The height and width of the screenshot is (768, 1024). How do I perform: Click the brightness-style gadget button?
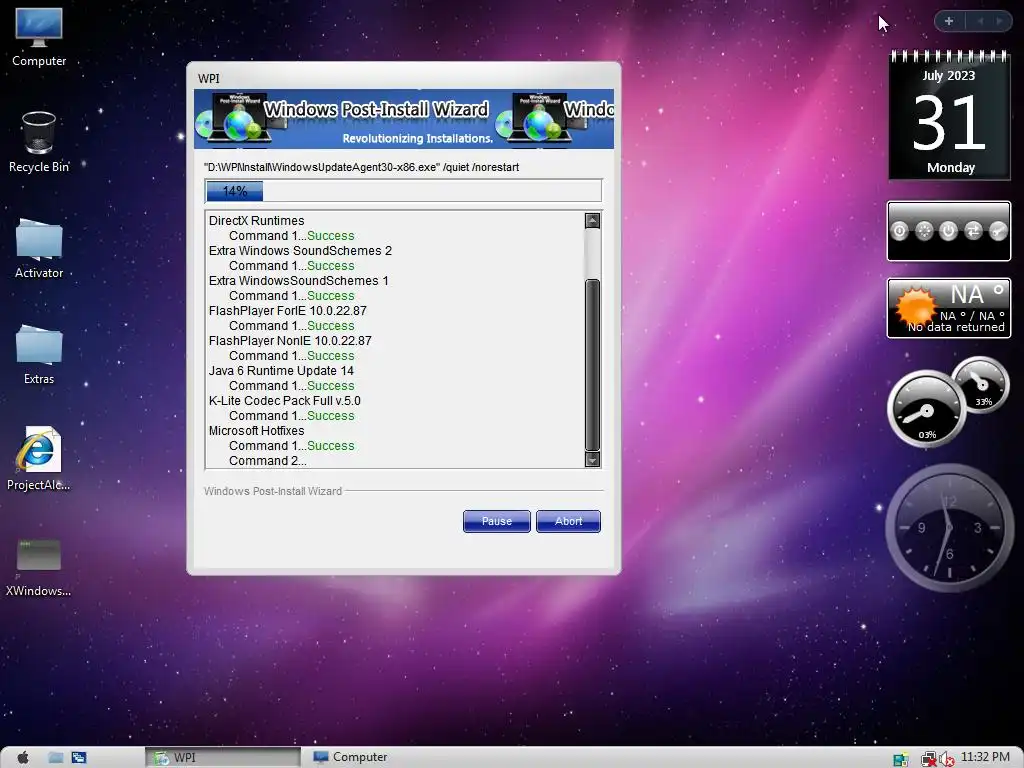pyautogui.click(x=924, y=231)
